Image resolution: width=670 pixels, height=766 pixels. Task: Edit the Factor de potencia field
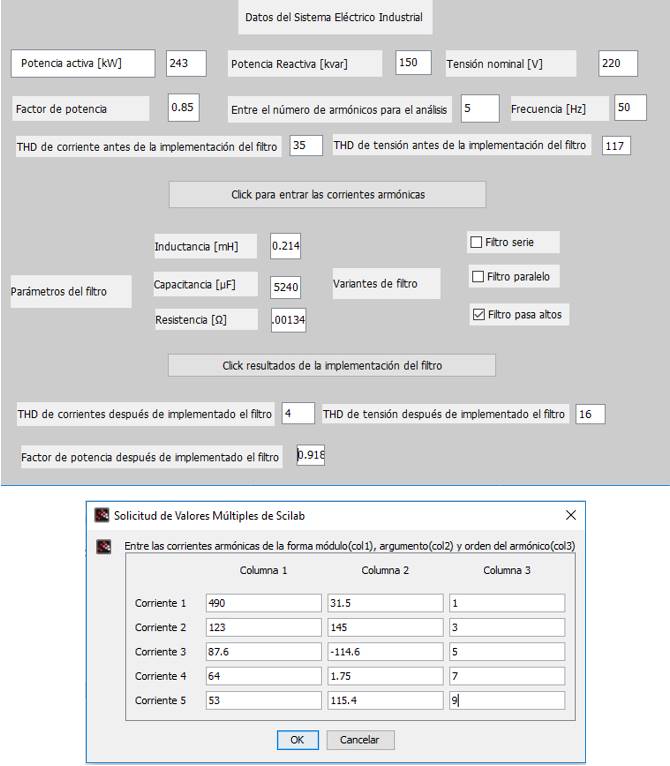(x=185, y=107)
